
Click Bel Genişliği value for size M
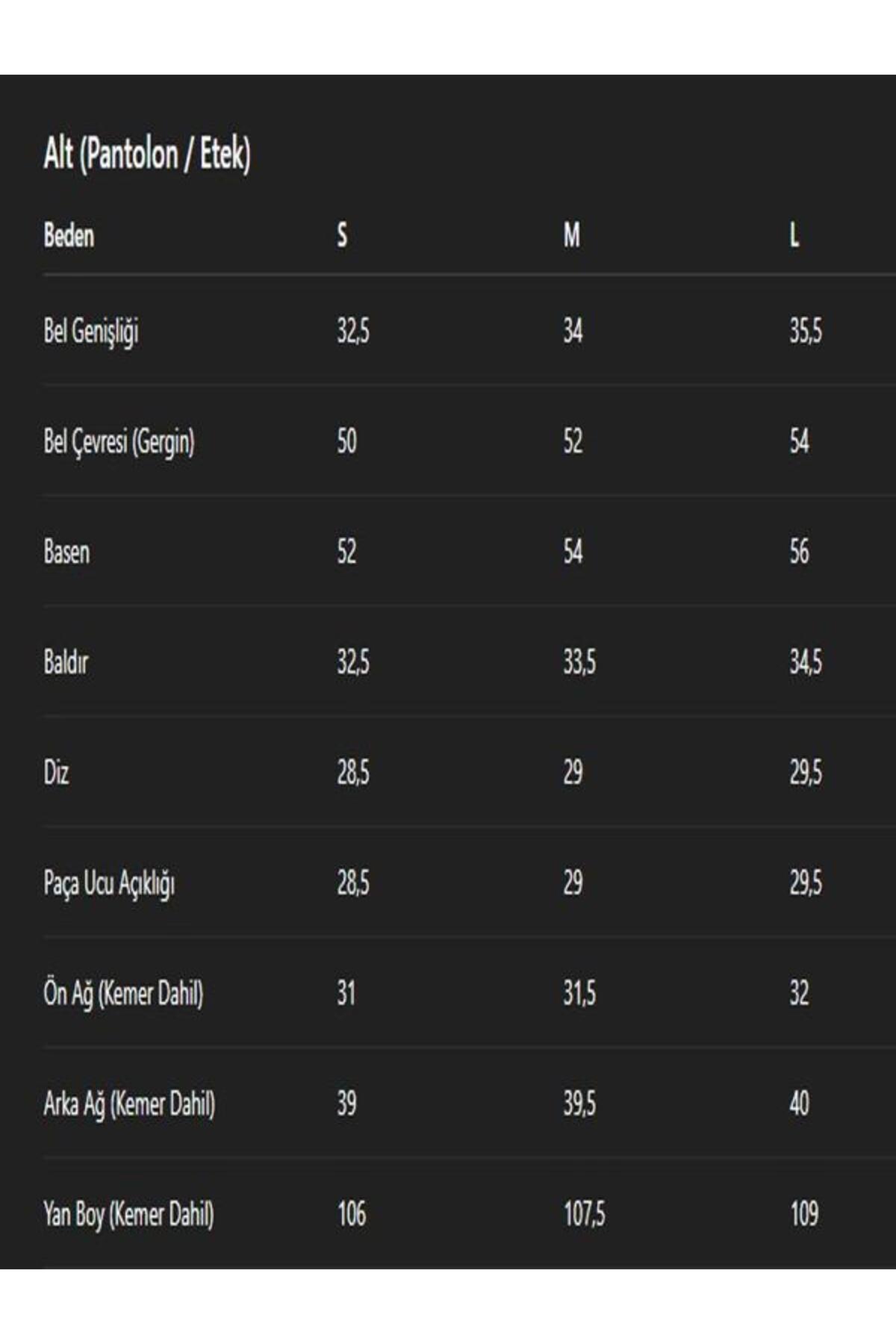[x=573, y=331]
